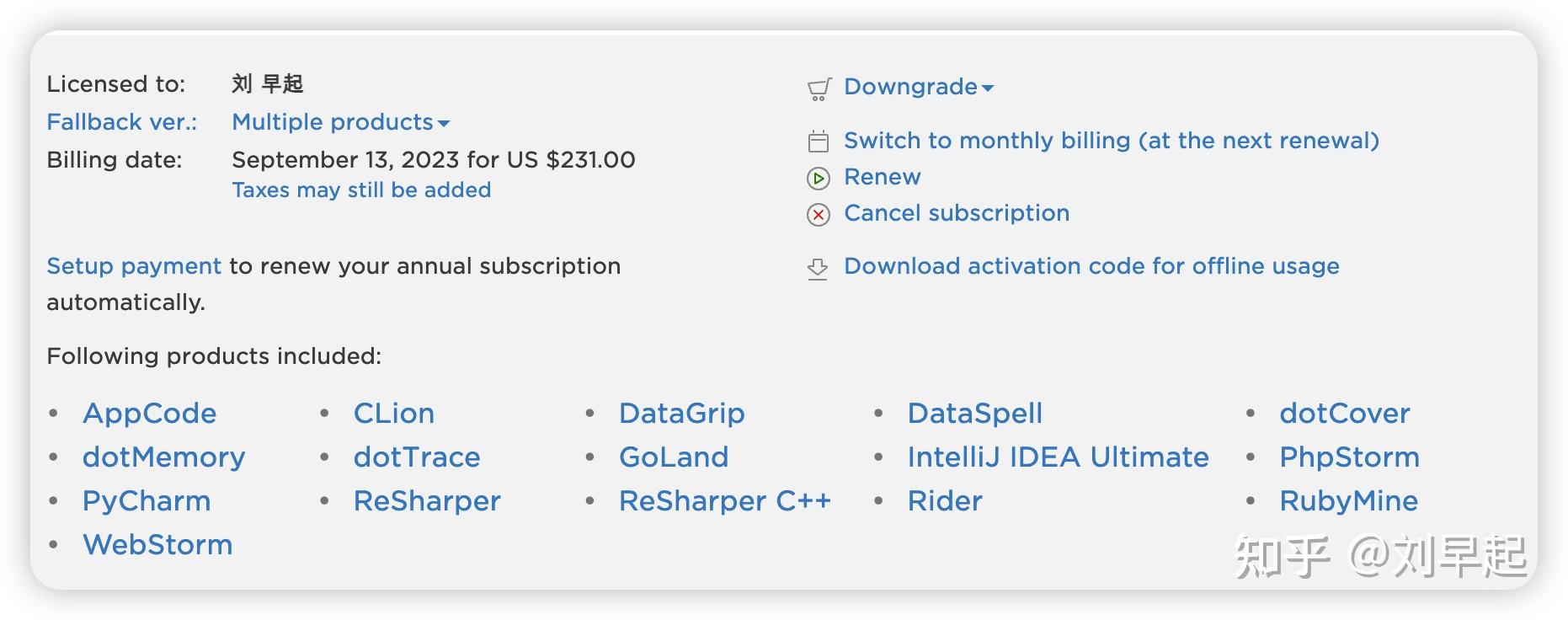
Task: Click the DataSpell product link
Action: pyautogui.click(x=975, y=414)
